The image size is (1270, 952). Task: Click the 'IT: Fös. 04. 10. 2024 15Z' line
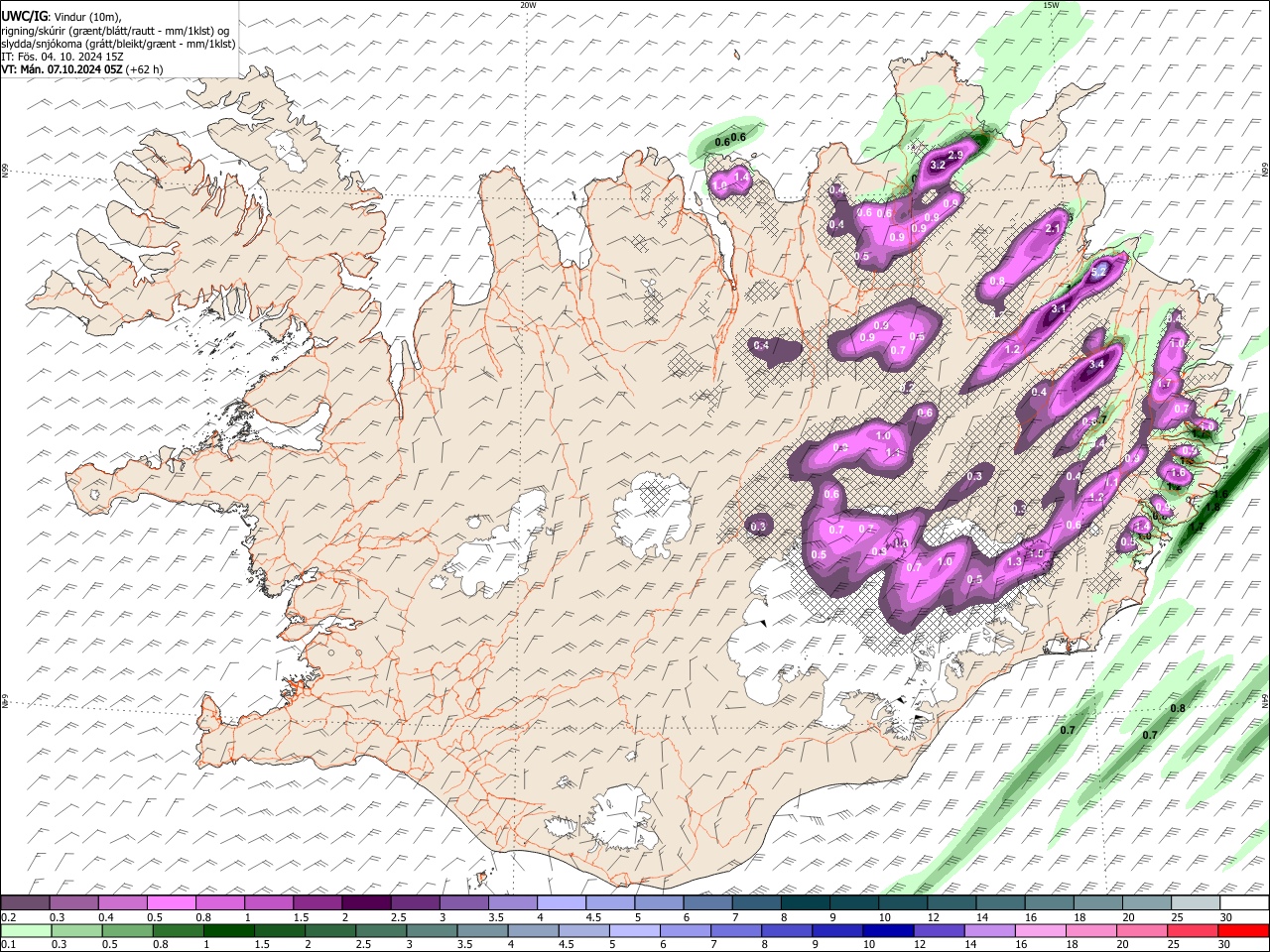pyautogui.click(x=63, y=57)
